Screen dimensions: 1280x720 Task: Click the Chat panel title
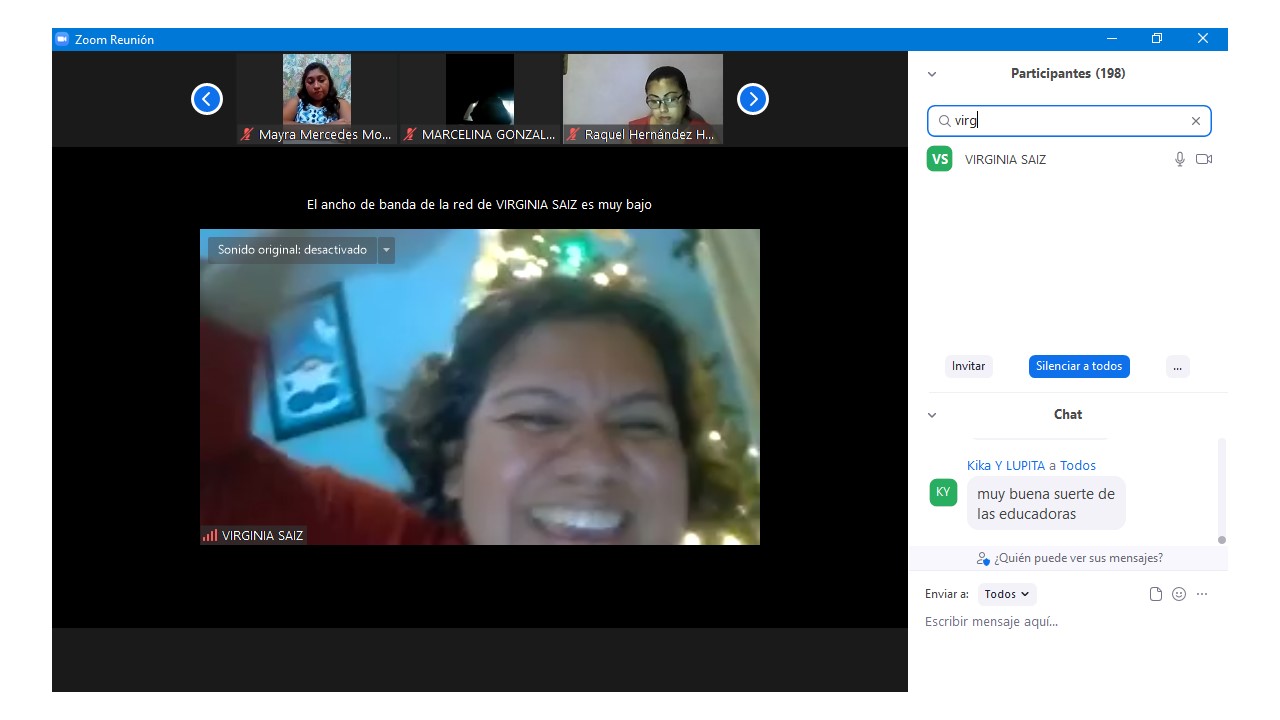coord(1068,414)
